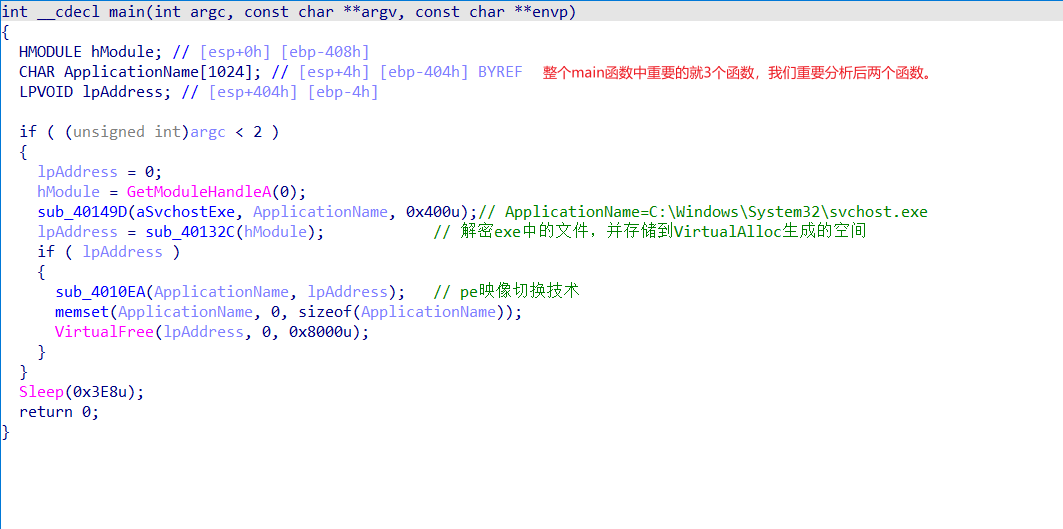Screen dimensions: 1063x529
Task: Click the VirtualFree API call
Action: (104, 332)
